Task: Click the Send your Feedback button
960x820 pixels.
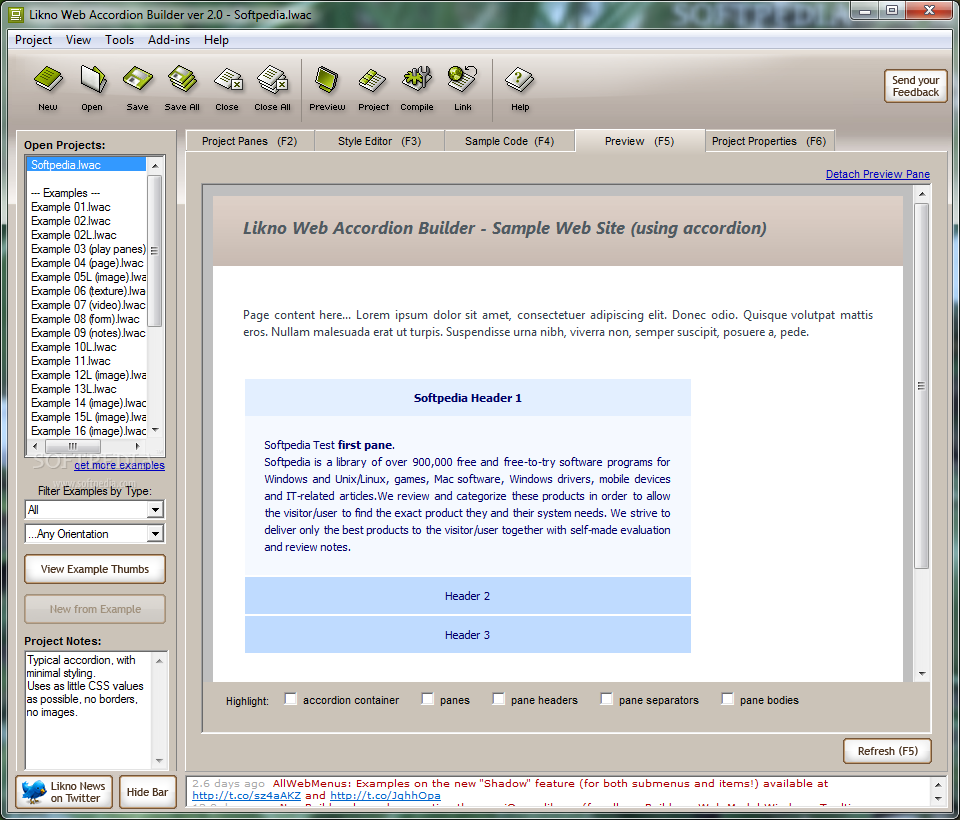Action: click(915, 86)
